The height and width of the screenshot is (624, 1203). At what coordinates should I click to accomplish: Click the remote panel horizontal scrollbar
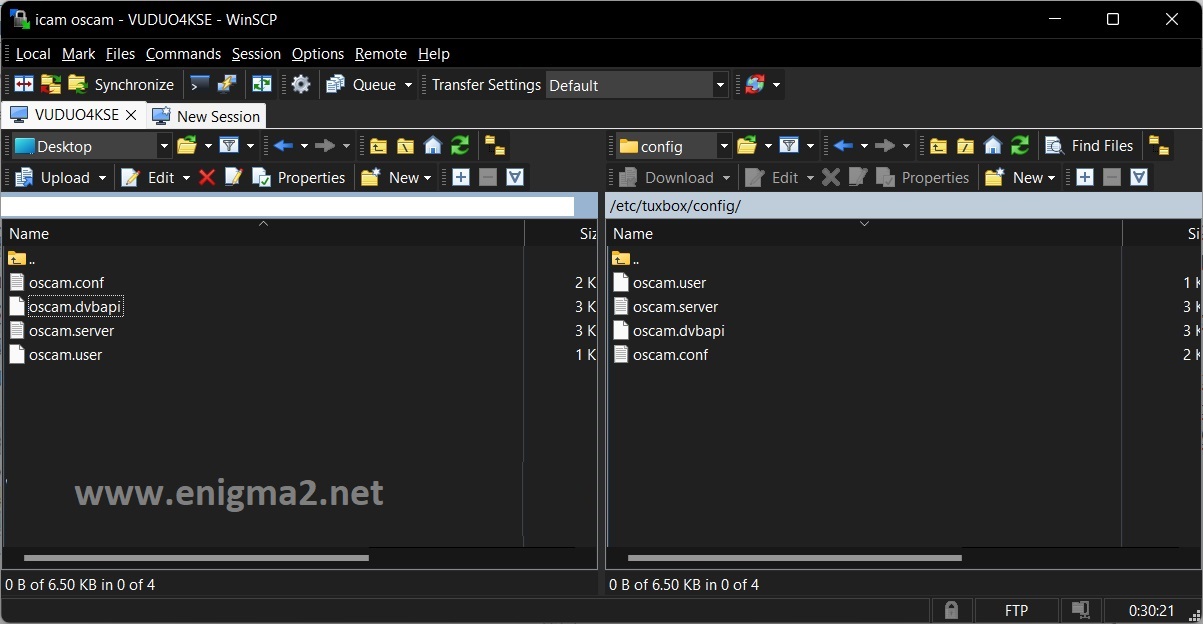(795, 558)
